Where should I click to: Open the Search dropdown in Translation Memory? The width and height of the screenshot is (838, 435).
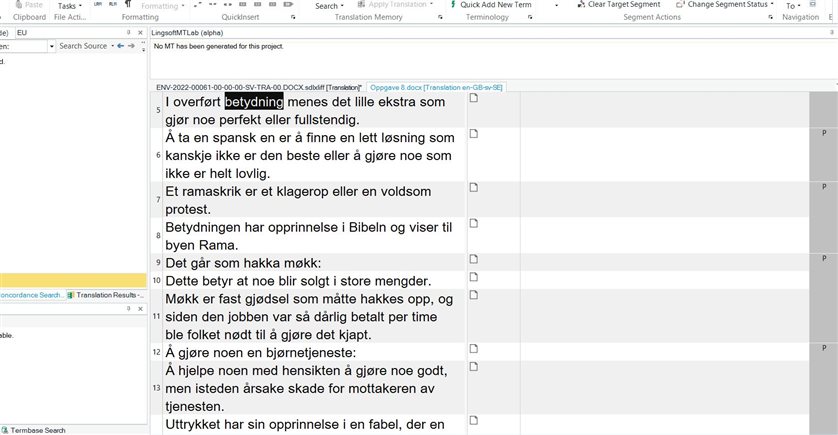pyautogui.click(x=329, y=6)
